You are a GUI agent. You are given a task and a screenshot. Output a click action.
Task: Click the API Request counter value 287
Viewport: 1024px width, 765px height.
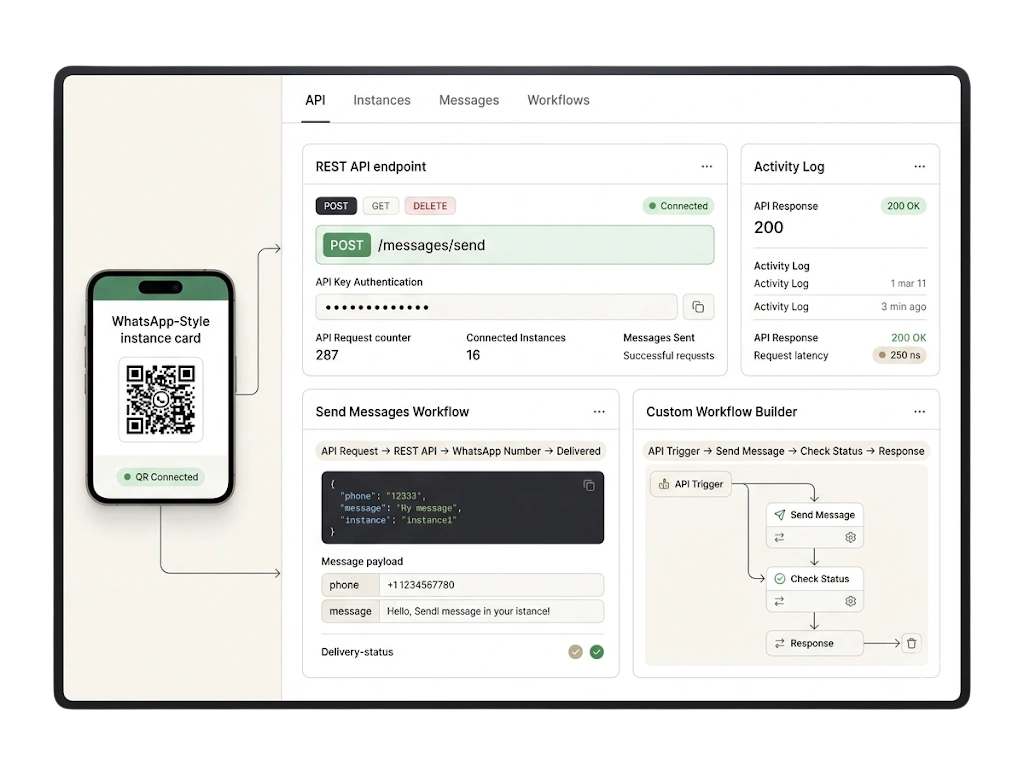click(327, 355)
